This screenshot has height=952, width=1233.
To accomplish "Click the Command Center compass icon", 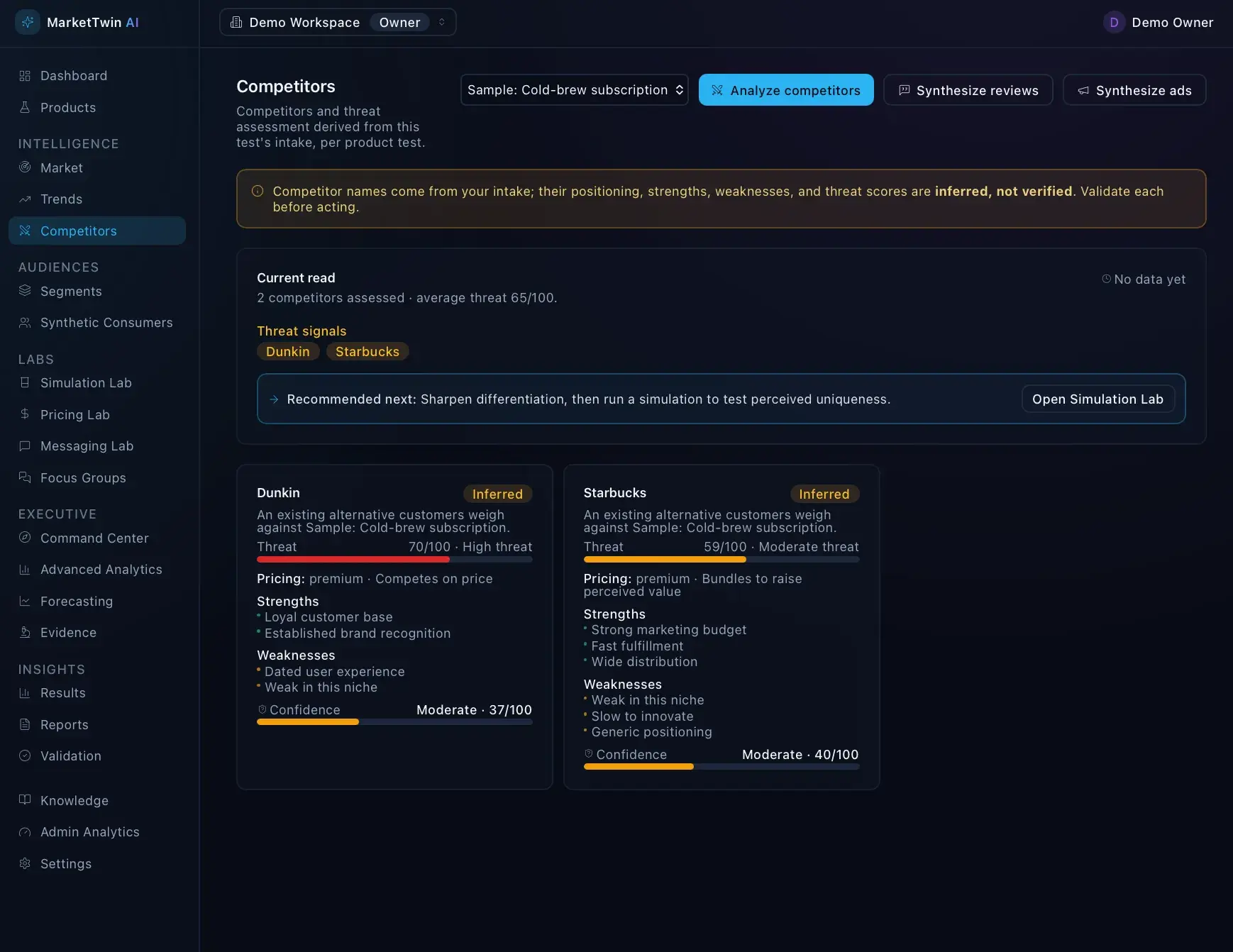I will pyautogui.click(x=25, y=538).
